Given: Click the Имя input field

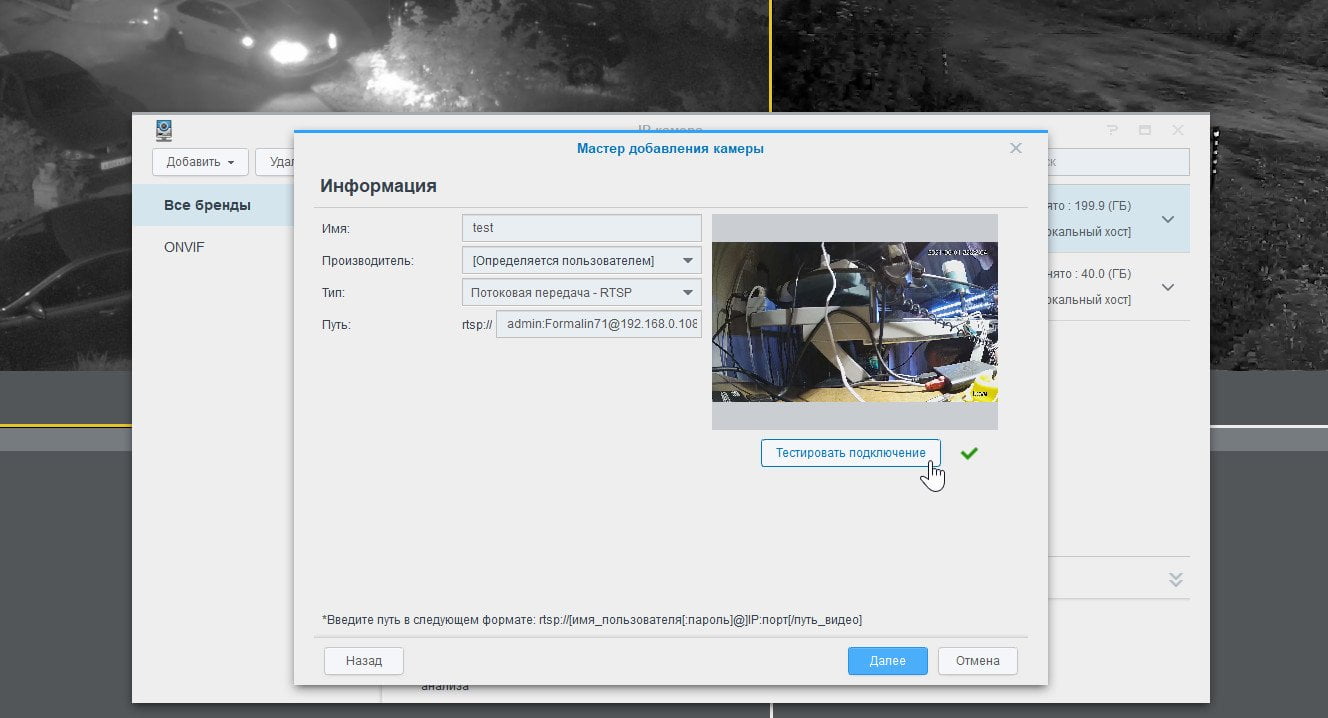Looking at the screenshot, I should [582, 228].
